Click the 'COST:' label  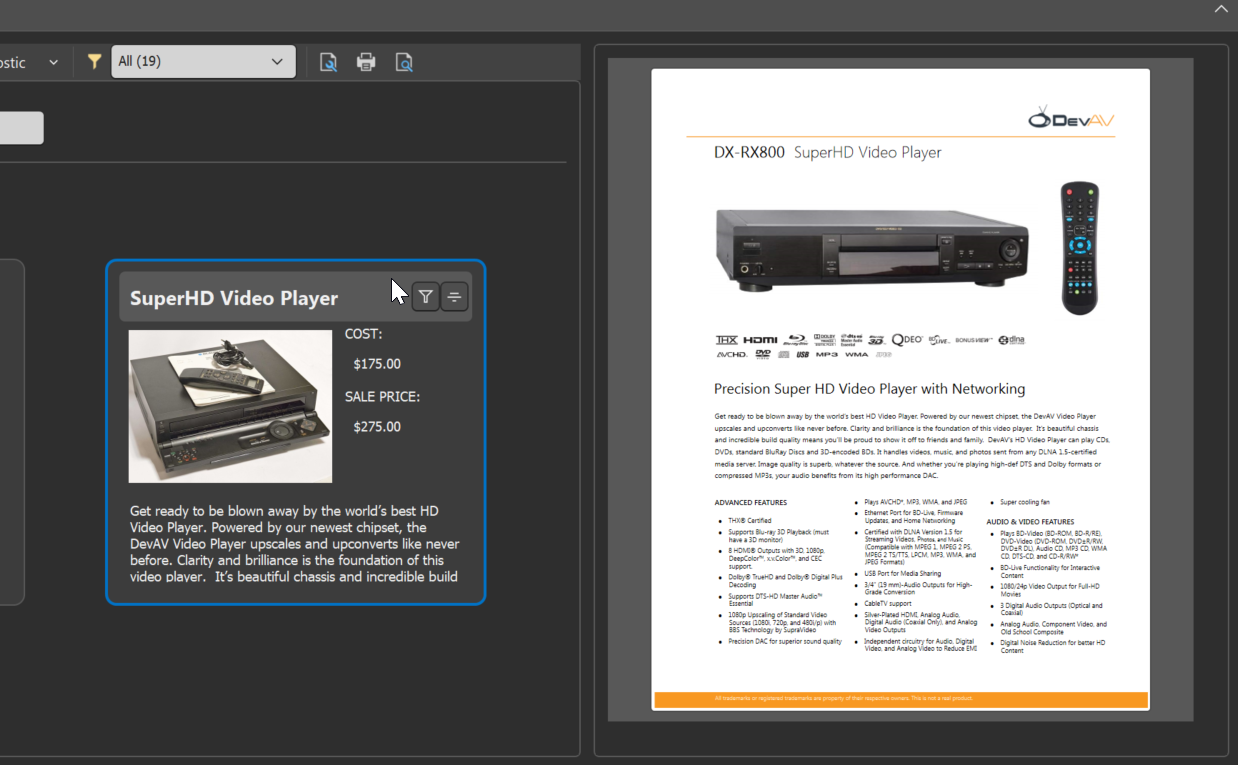point(363,334)
